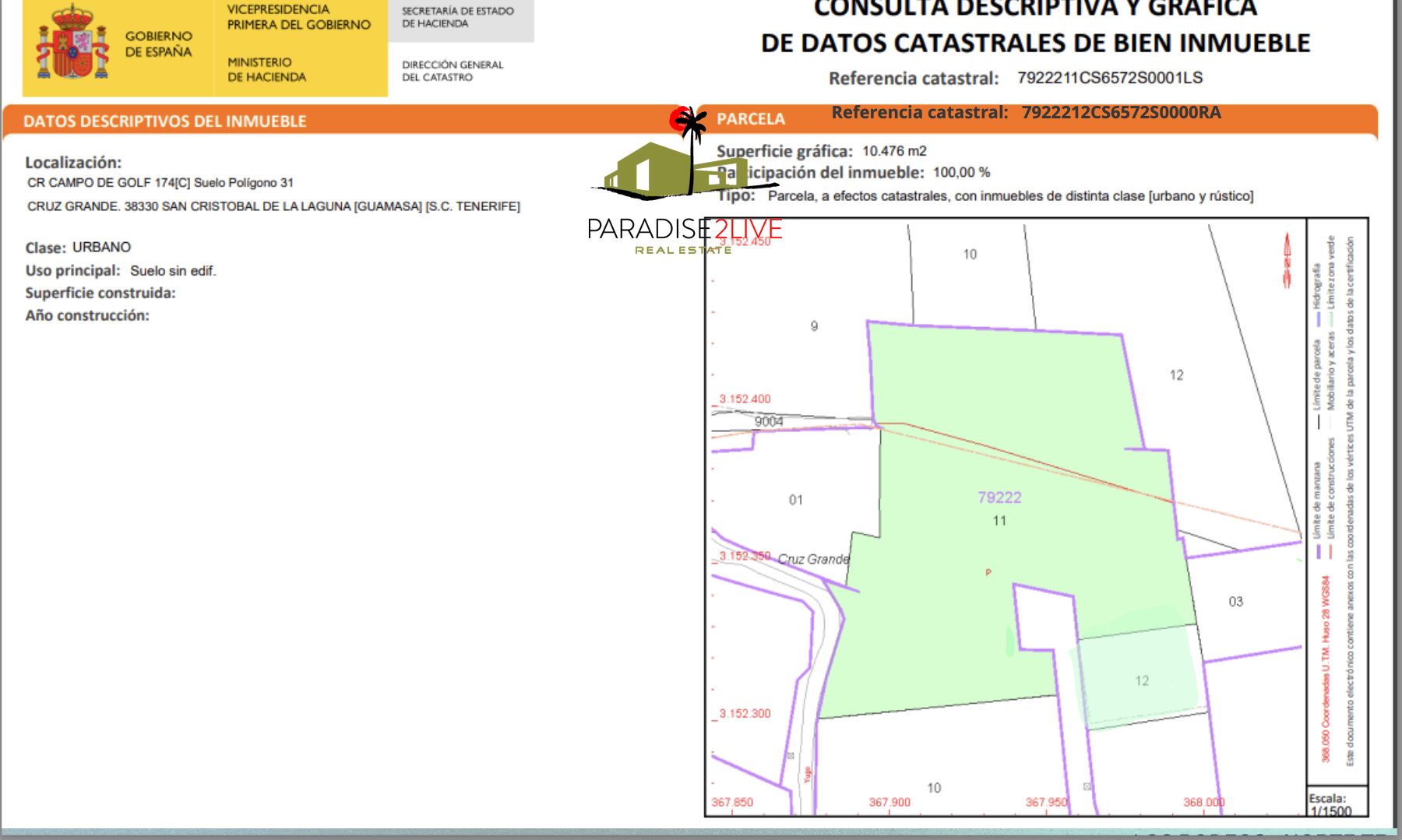The height and width of the screenshot is (840, 1402).
Task: Click coordinate label '3.152.400'
Action: 745,399
